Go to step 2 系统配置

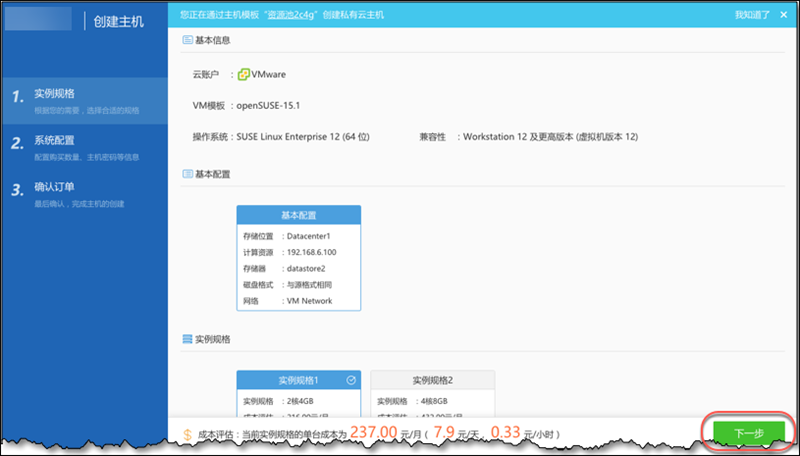coord(84,147)
